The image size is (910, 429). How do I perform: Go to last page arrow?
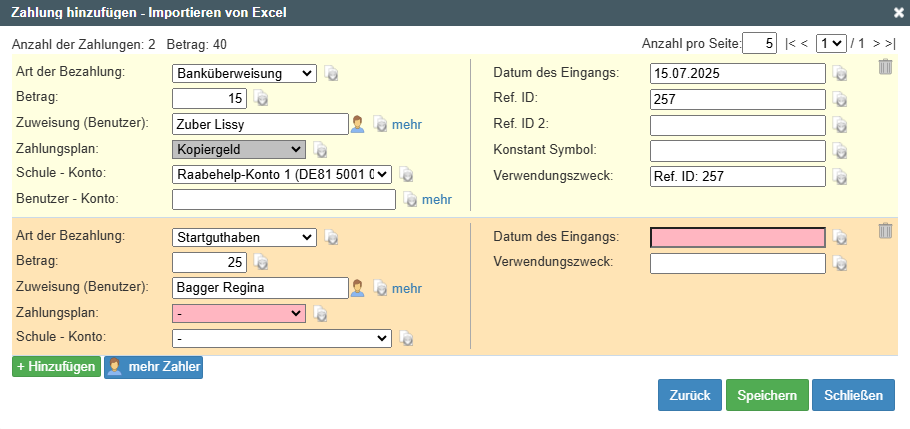point(891,44)
